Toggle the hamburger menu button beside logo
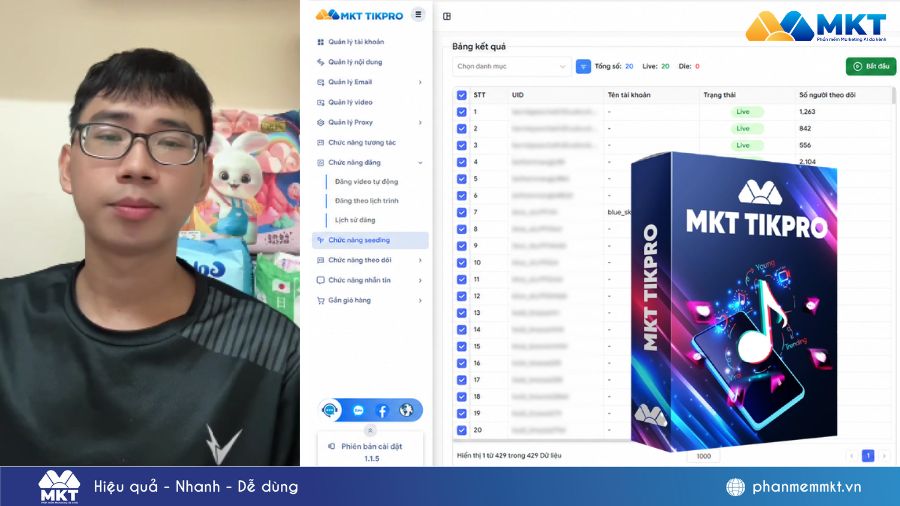900x506 pixels. pyautogui.click(x=418, y=14)
